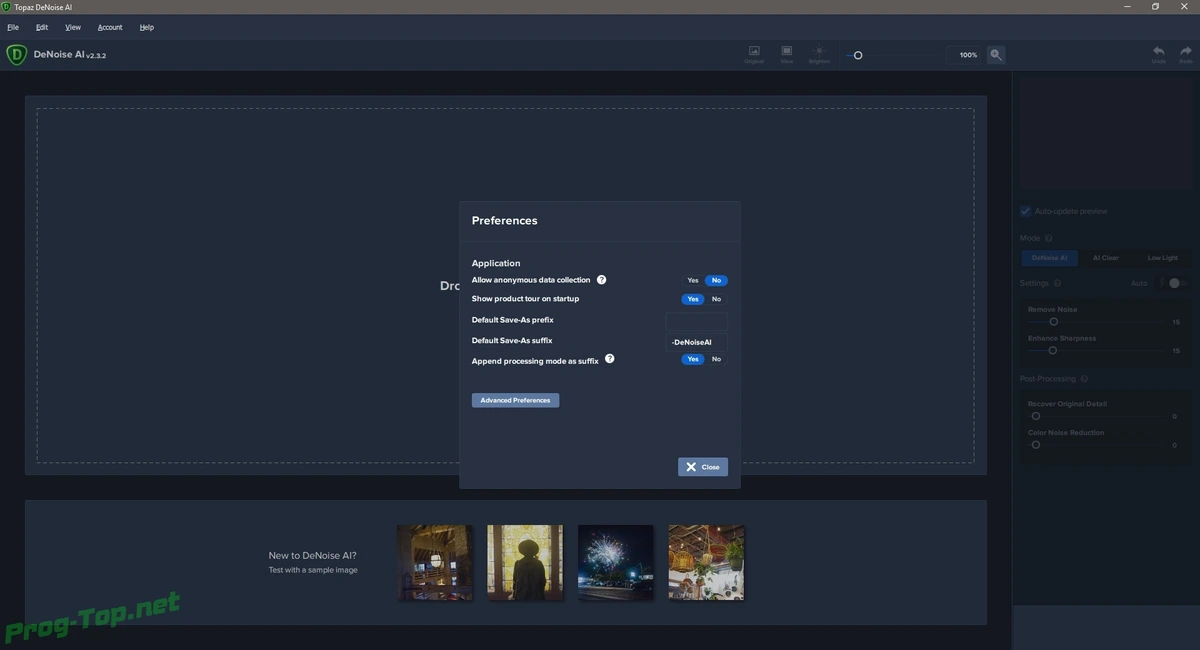
Task: Restore down the application window
Action: click(x=1155, y=6)
